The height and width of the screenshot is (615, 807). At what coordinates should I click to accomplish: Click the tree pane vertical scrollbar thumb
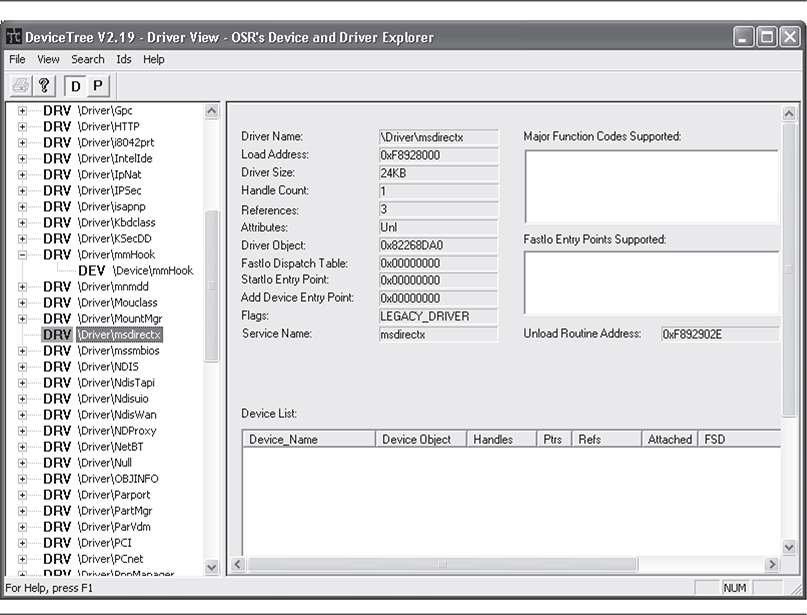tap(211, 285)
